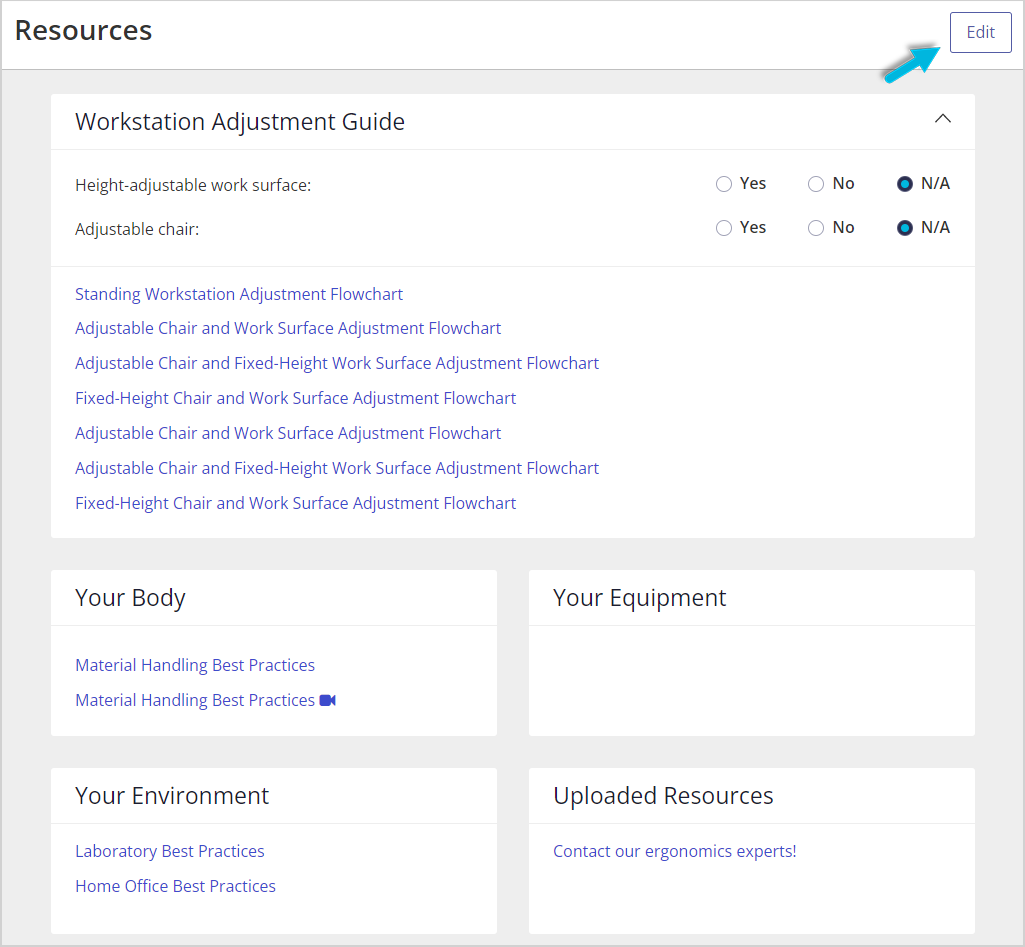This screenshot has width=1025, height=947.
Task: Select Yes for Height-adjustable work surface
Action: click(x=723, y=184)
